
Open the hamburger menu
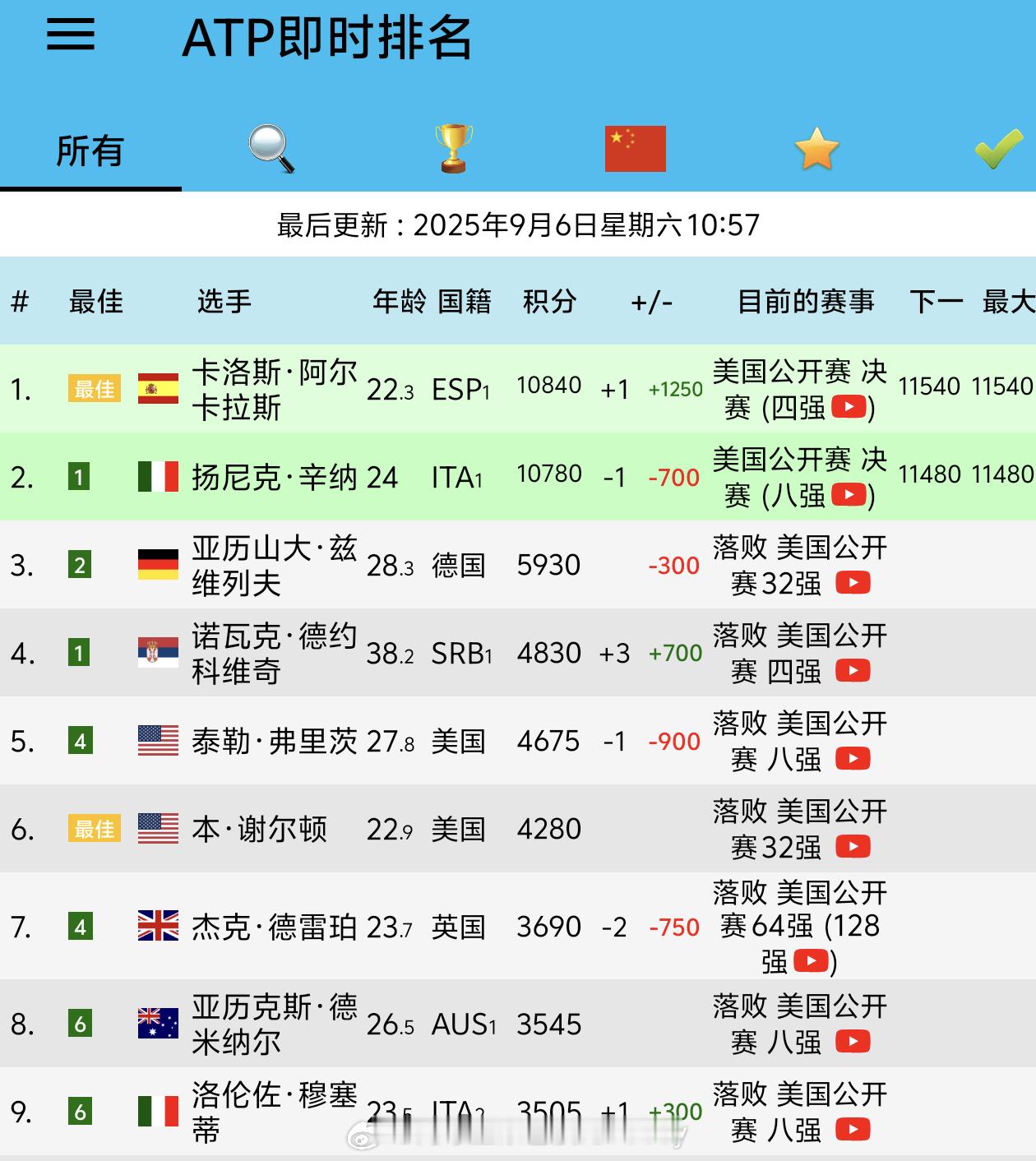70,35
